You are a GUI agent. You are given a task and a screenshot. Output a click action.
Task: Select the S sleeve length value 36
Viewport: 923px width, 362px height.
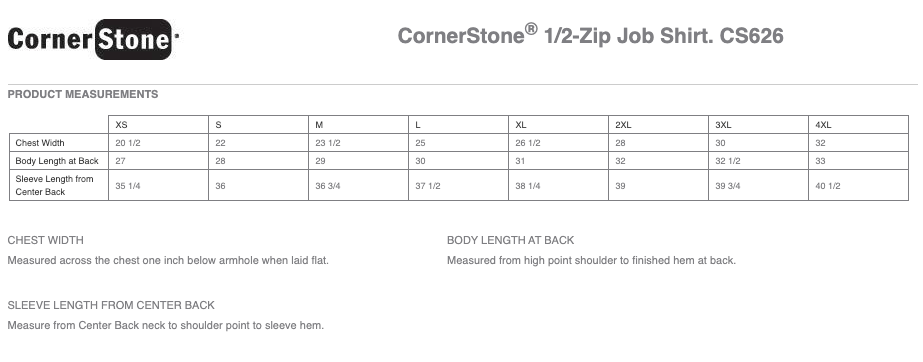(220, 186)
